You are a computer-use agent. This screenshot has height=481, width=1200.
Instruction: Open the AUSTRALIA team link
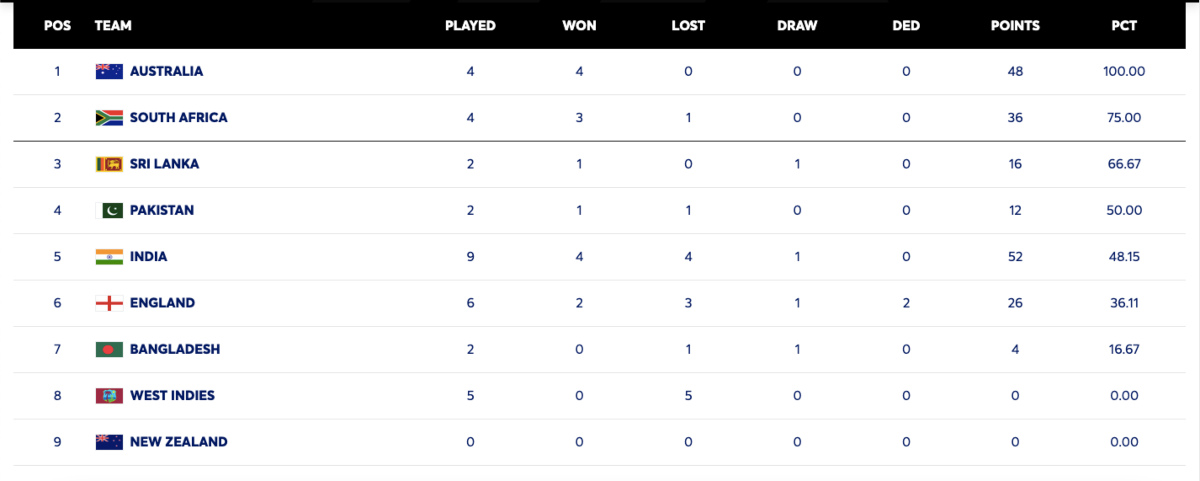click(x=166, y=71)
